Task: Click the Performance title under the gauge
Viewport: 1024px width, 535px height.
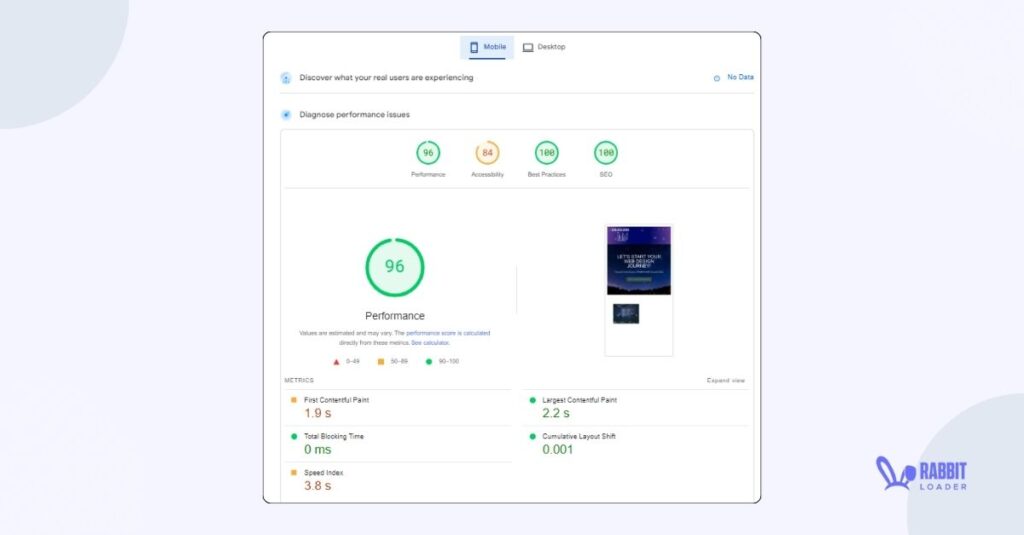Action: pyautogui.click(x=394, y=316)
